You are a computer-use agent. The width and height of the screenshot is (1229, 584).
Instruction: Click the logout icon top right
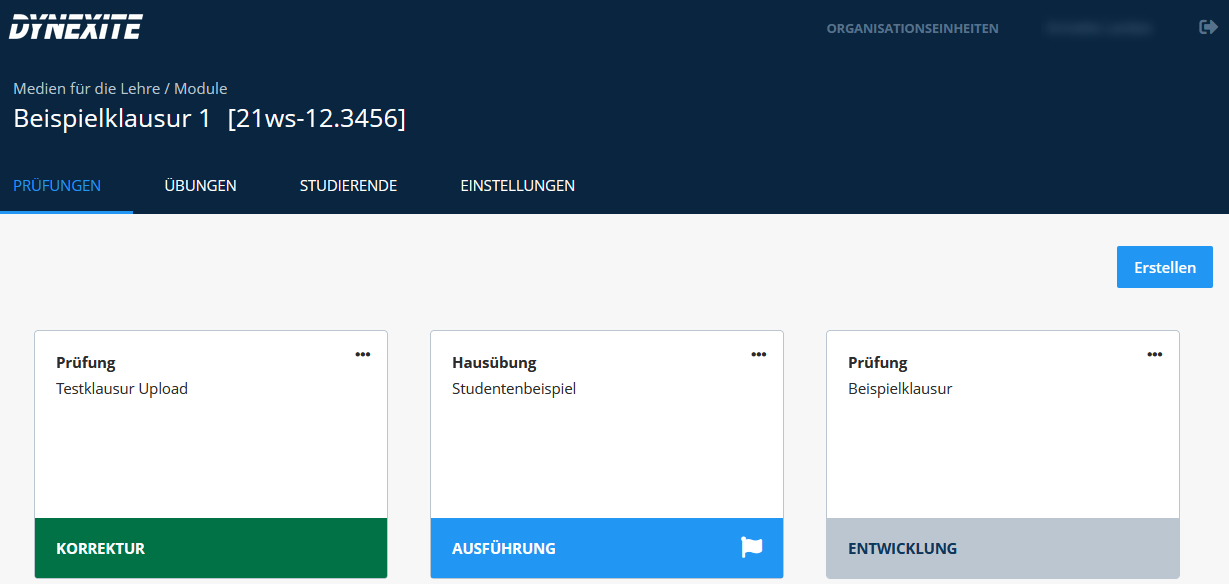click(1208, 27)
